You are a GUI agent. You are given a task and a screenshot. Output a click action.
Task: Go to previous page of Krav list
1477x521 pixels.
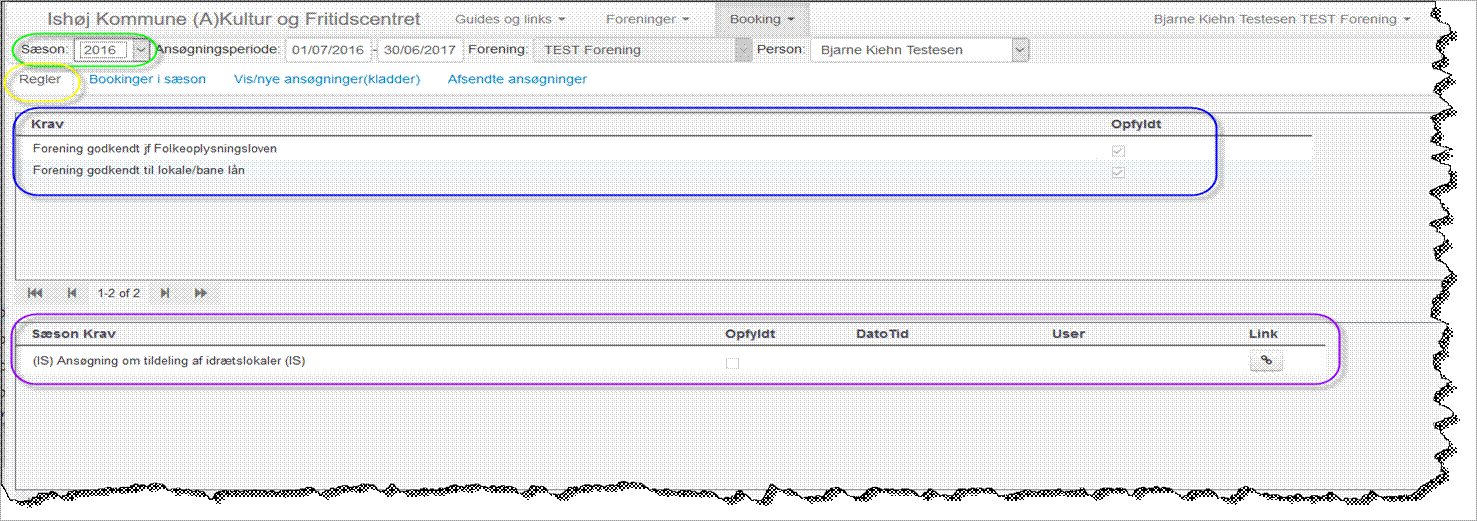point(72,293)
